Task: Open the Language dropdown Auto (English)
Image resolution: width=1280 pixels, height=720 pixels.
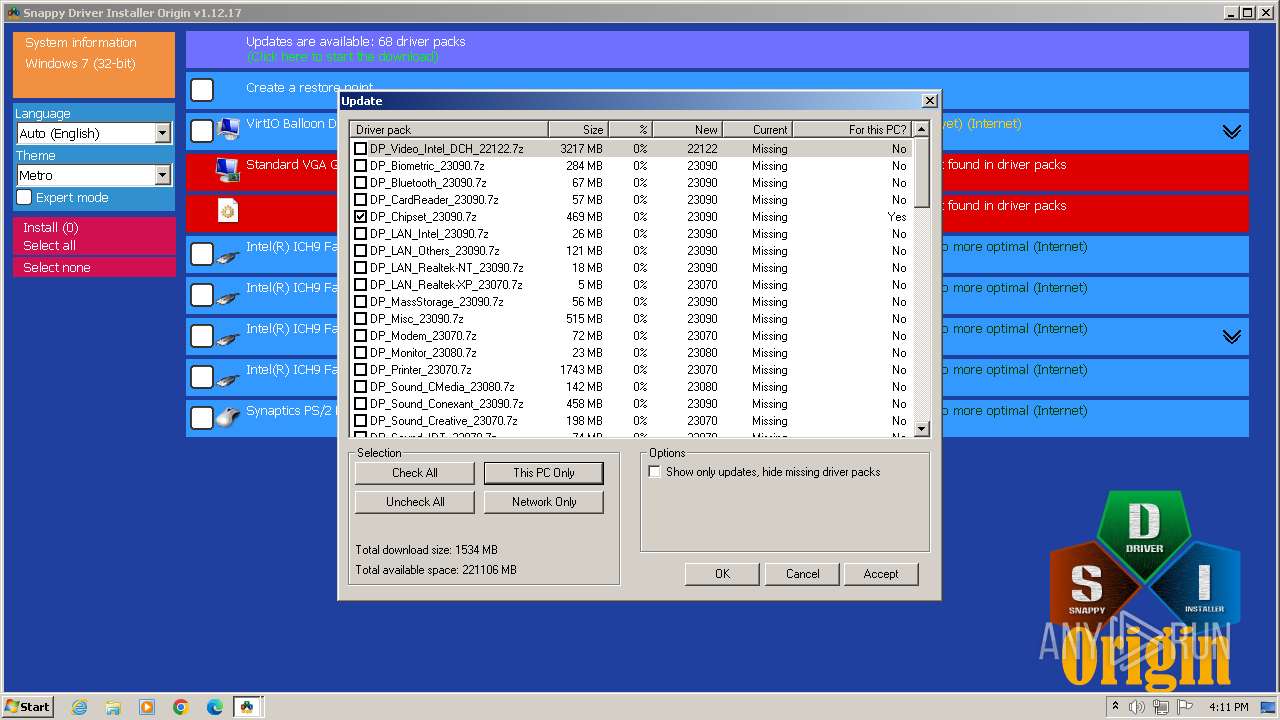Action: [94, 133]
